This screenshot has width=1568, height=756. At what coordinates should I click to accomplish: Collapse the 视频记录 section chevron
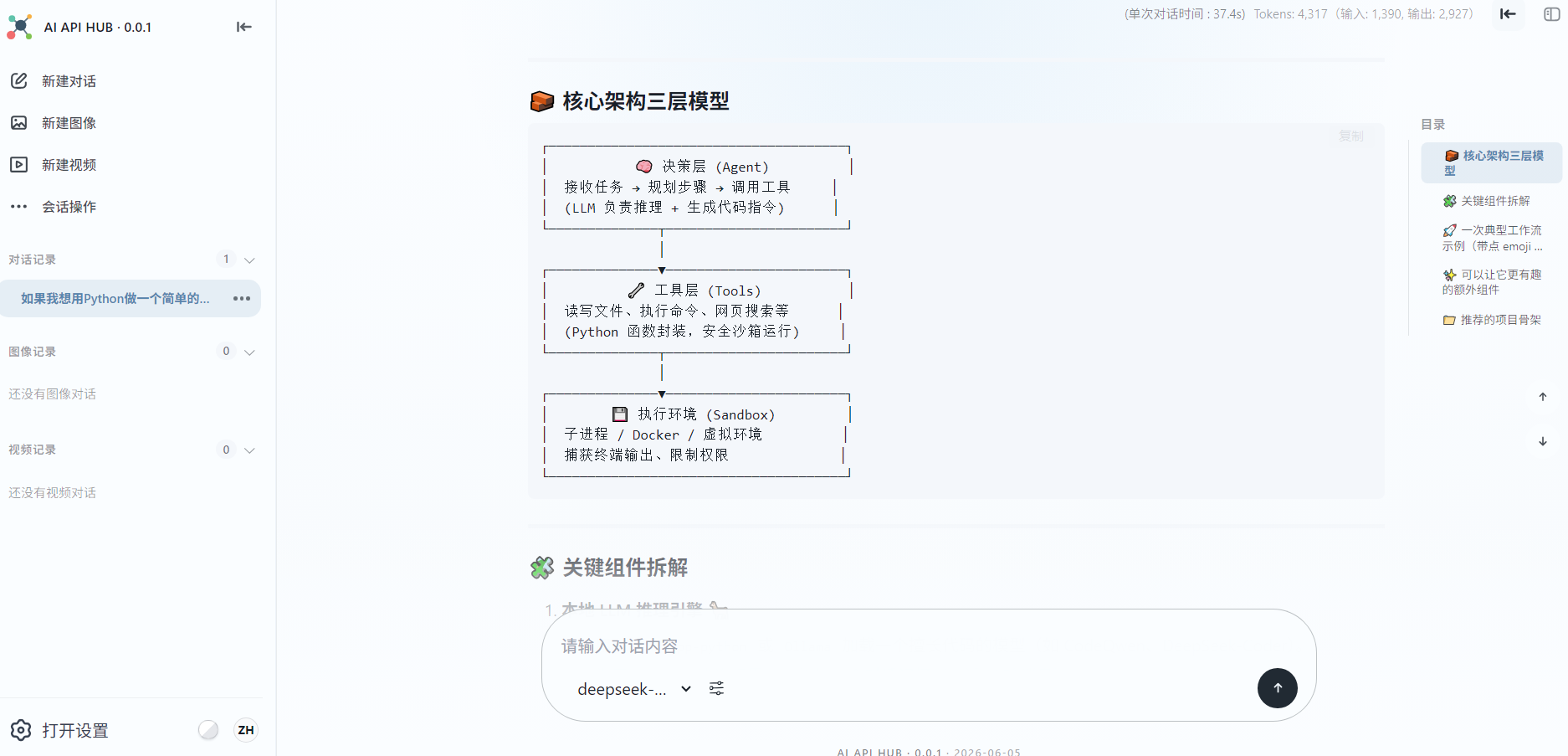click(x=249, y=450)
